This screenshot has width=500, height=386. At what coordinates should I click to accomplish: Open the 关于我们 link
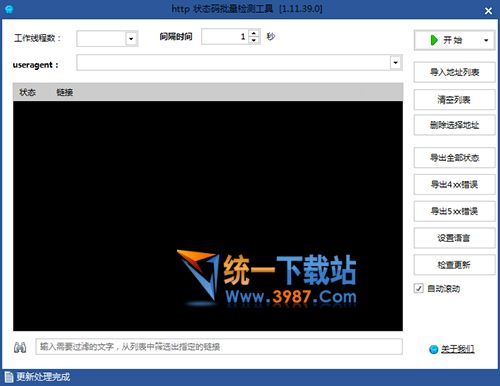[x=458, y=349]
